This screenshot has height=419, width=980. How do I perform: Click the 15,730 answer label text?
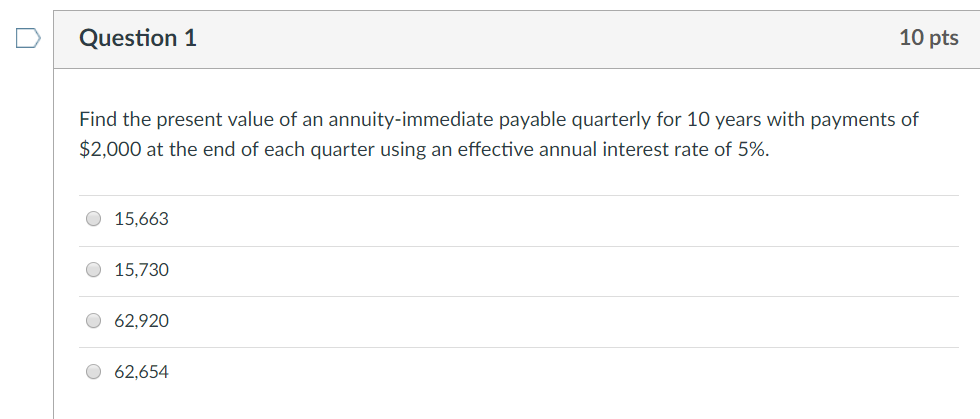click(x=141, y=270)
